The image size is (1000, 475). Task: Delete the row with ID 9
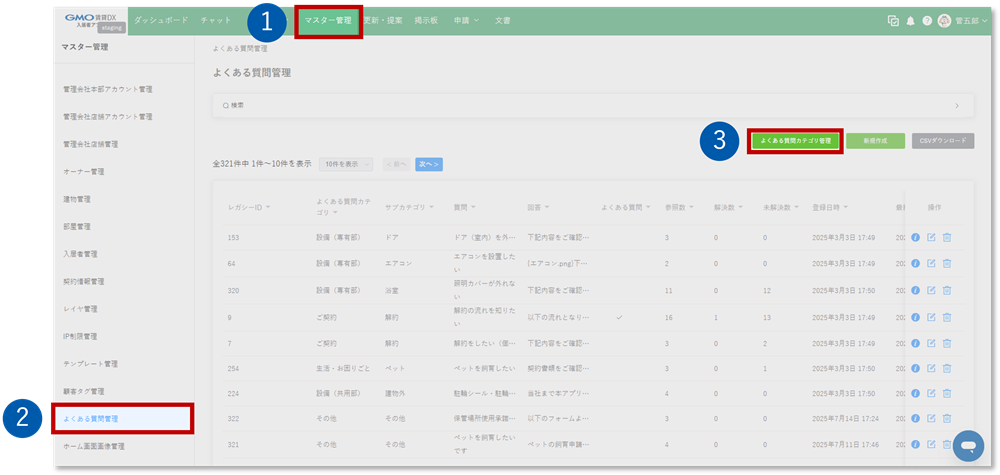coord(947,317)
